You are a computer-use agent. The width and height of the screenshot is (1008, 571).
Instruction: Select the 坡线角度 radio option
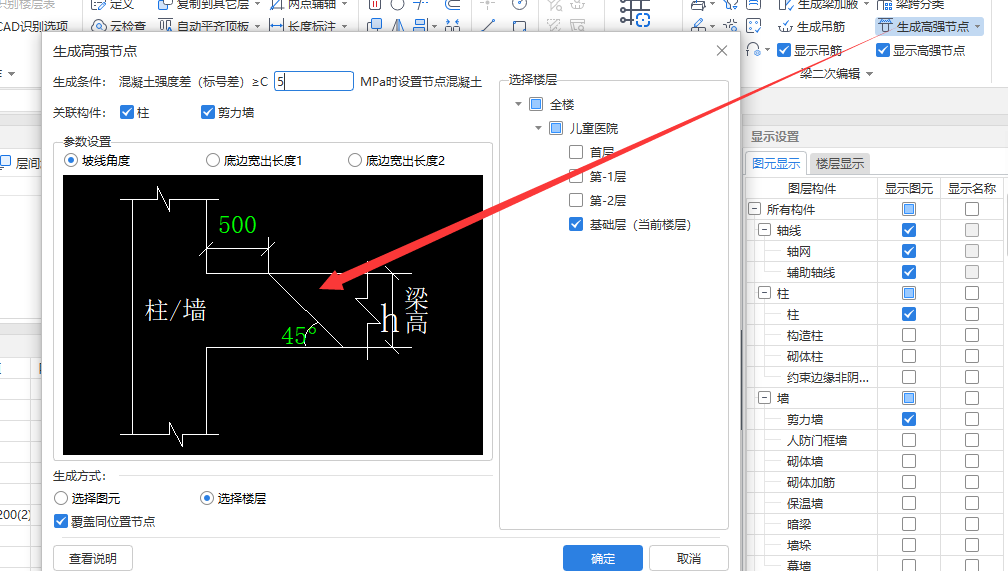pos(71,160)
